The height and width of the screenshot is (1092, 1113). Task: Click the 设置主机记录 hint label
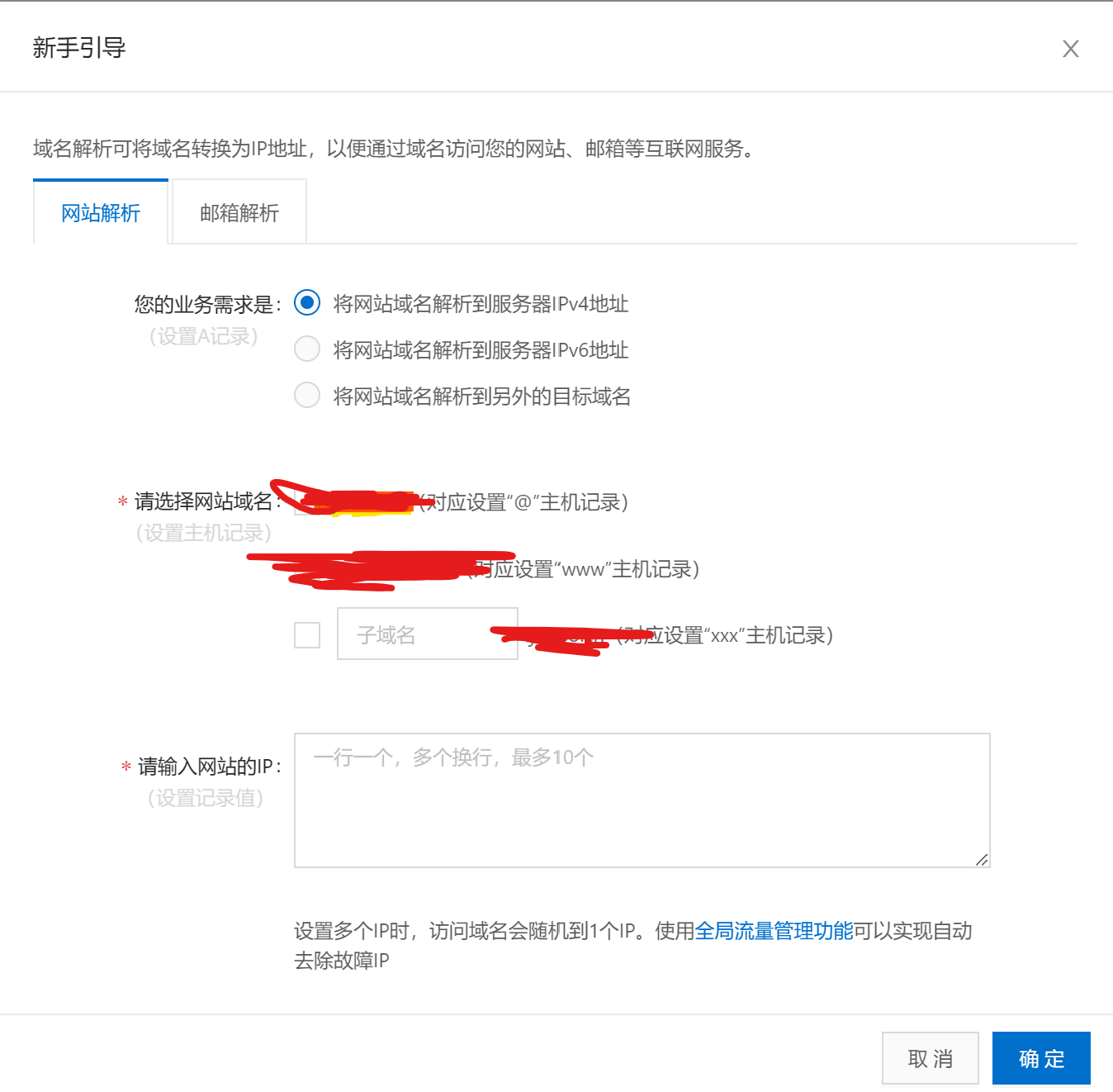[x=204, y=534]
